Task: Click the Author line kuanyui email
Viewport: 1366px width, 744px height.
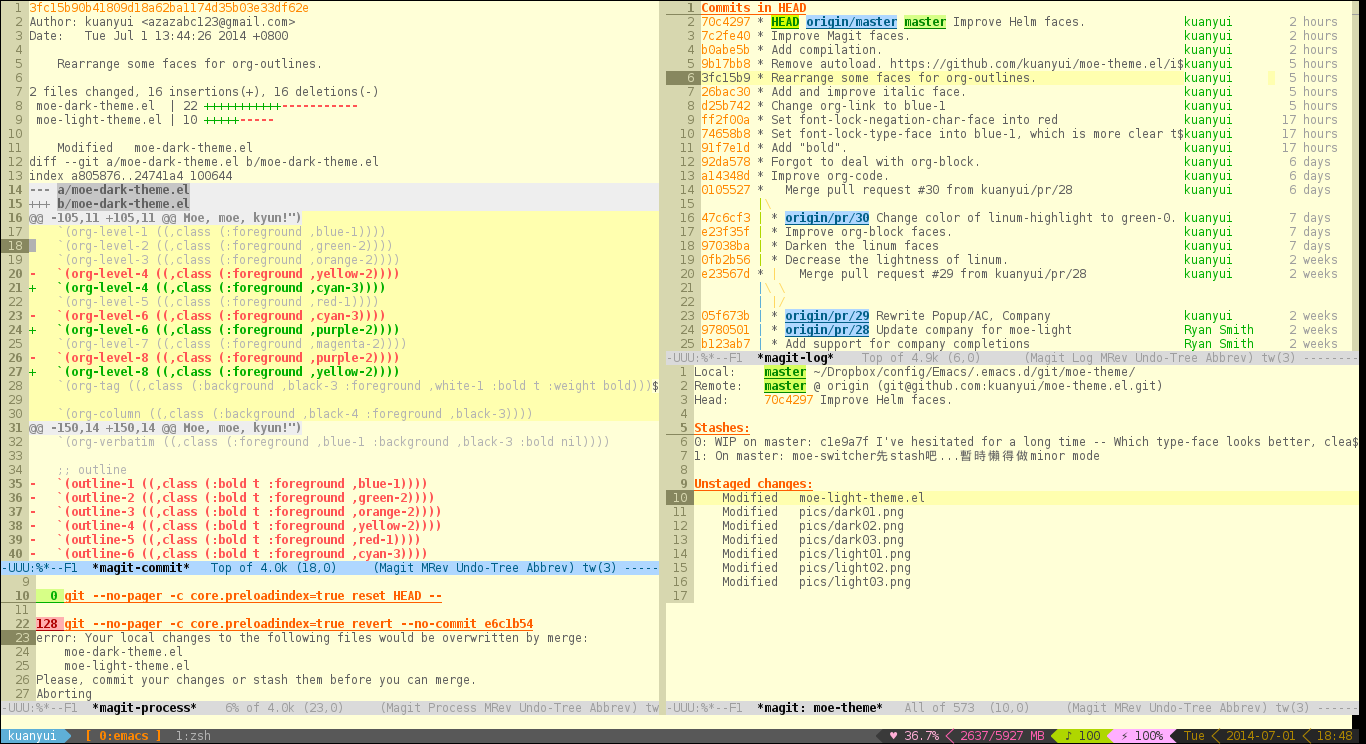Action: coord(162,22)
